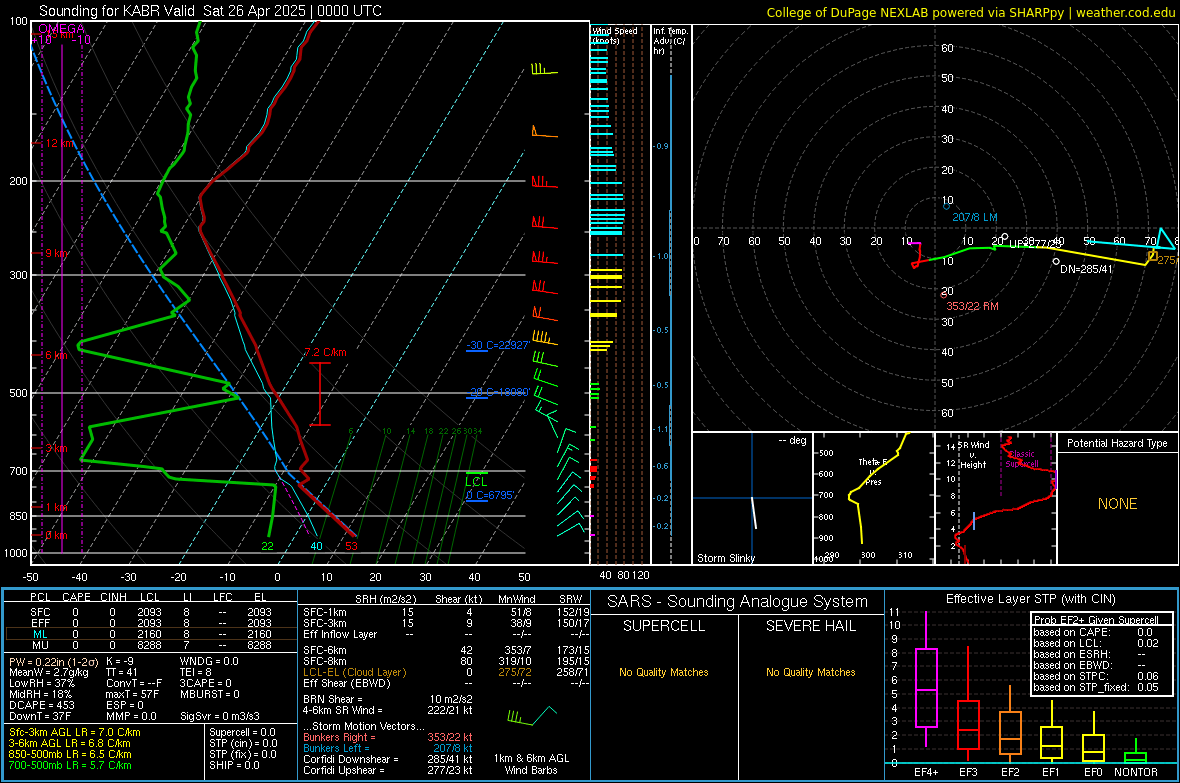Click the 'Potential Hazard Type' heading
This screenshot has height=783, width=1180.
pos(1117,443)
